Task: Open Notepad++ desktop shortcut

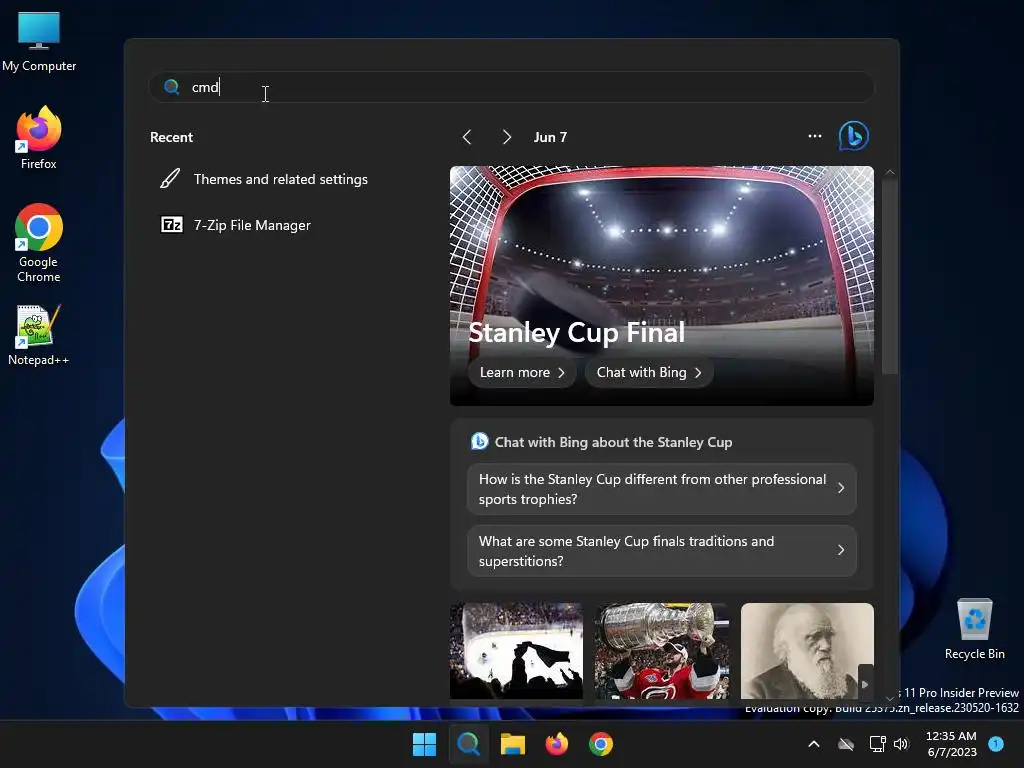Action: pyautogui.click(x=39, y=335)
